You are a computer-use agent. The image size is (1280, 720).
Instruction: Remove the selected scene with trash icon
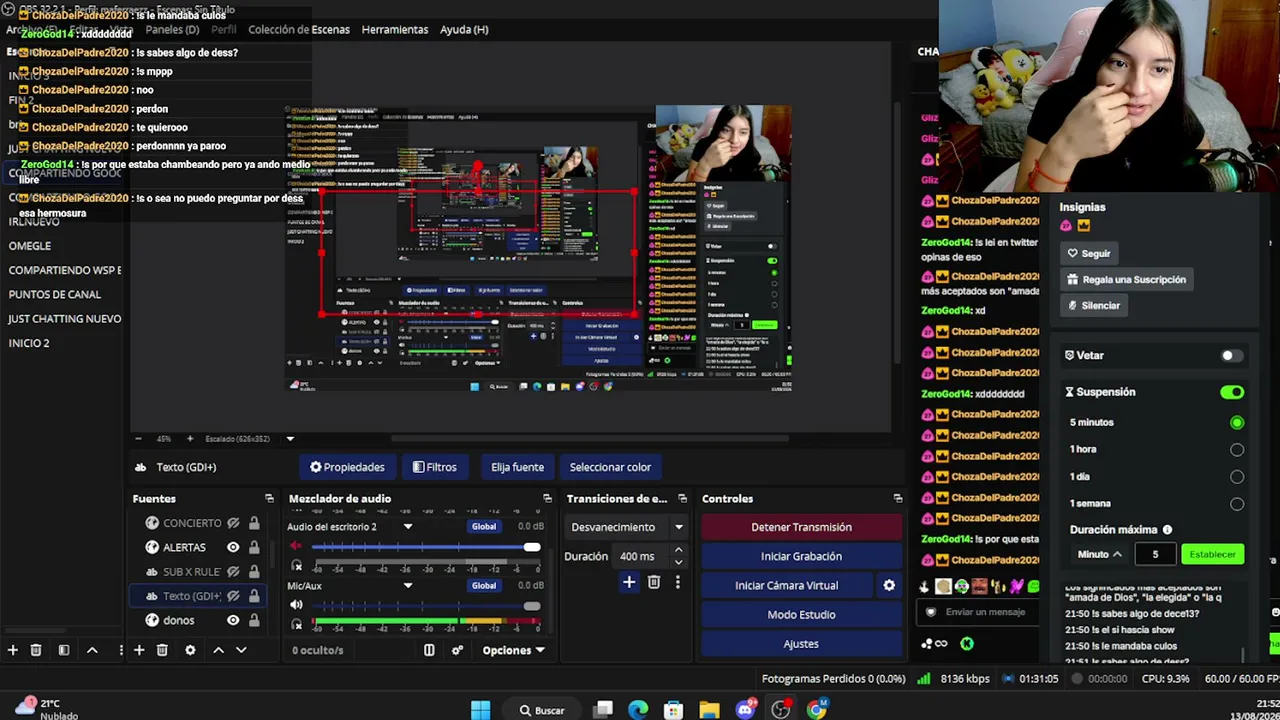click(36, 650)
